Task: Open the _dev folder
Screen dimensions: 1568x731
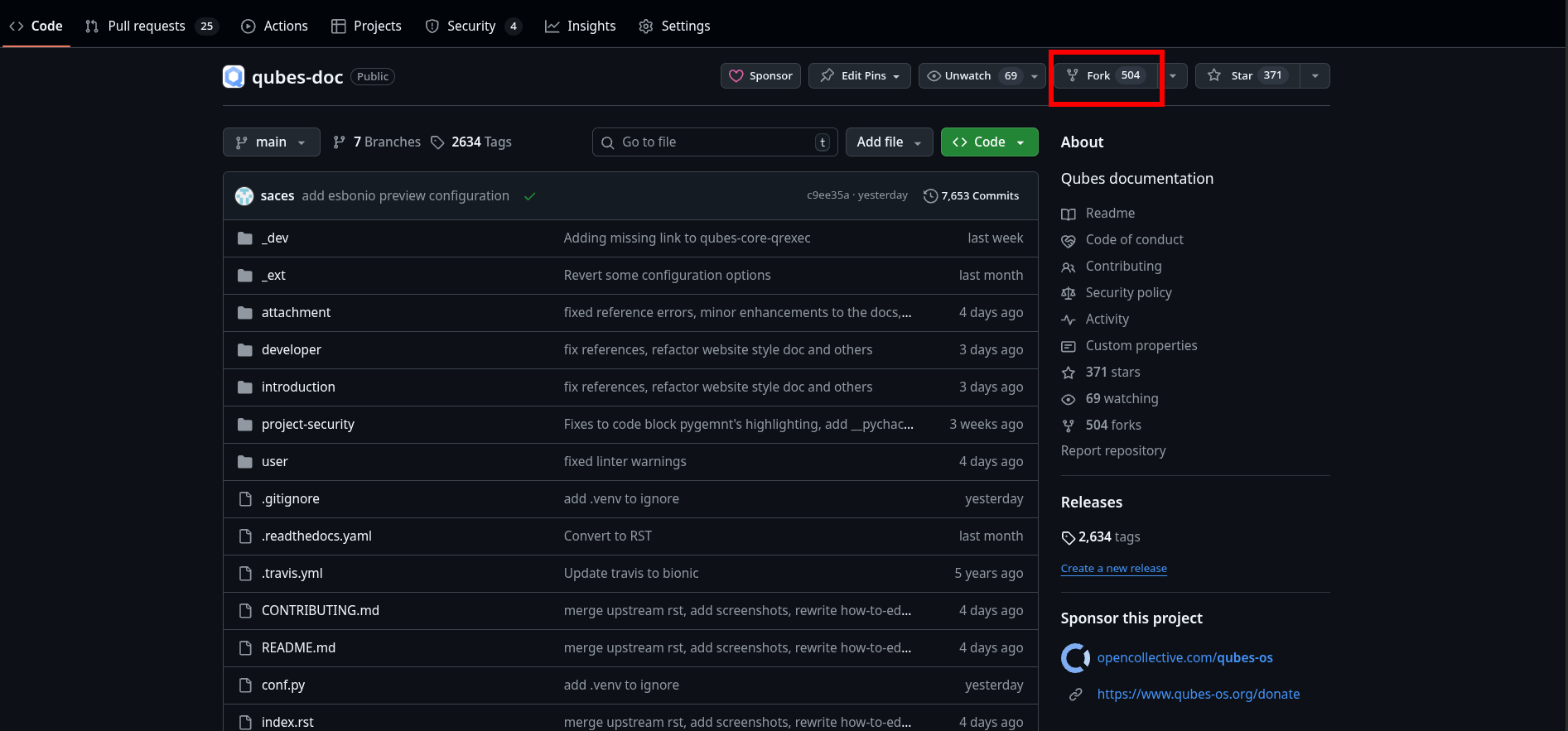Action: pyautogui.click(x=275, y=238)
